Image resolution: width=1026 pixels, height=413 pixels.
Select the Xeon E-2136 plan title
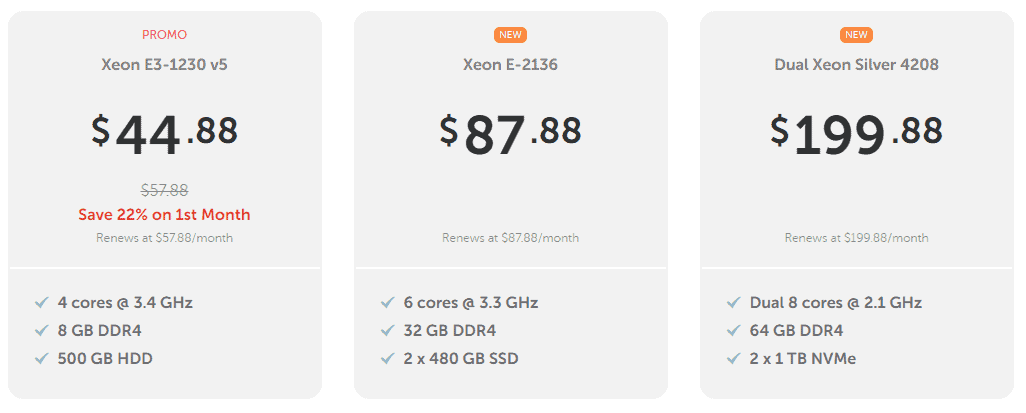[510, 65]
